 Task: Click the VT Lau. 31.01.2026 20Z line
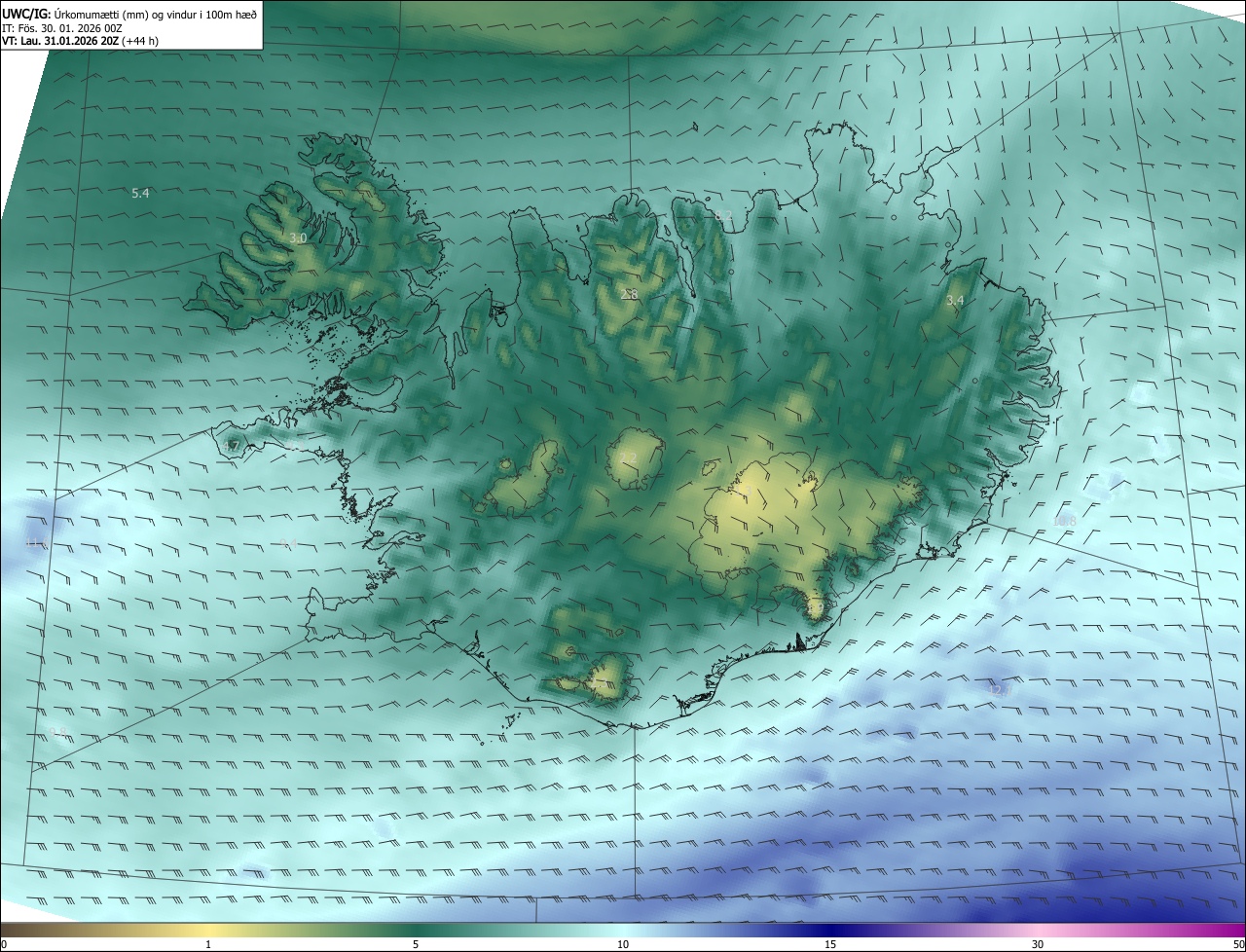(80, 41)
